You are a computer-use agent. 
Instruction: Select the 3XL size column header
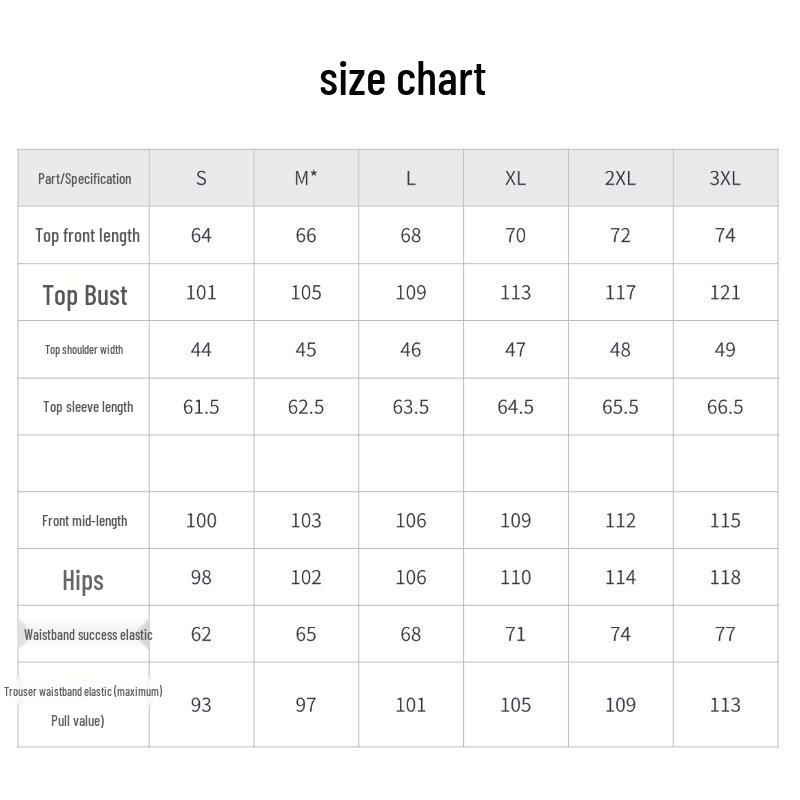tap(725, 178)
